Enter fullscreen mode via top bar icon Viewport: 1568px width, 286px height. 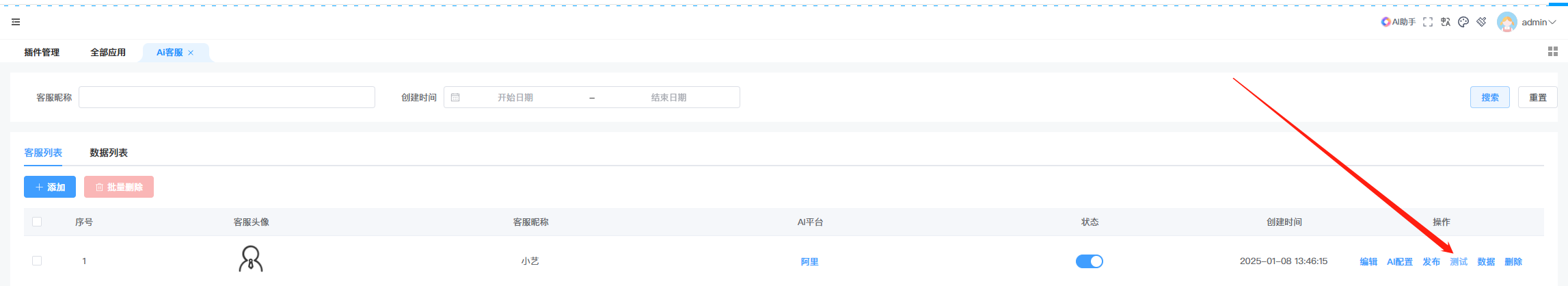pyautogui.click(x=1428, y=22)
